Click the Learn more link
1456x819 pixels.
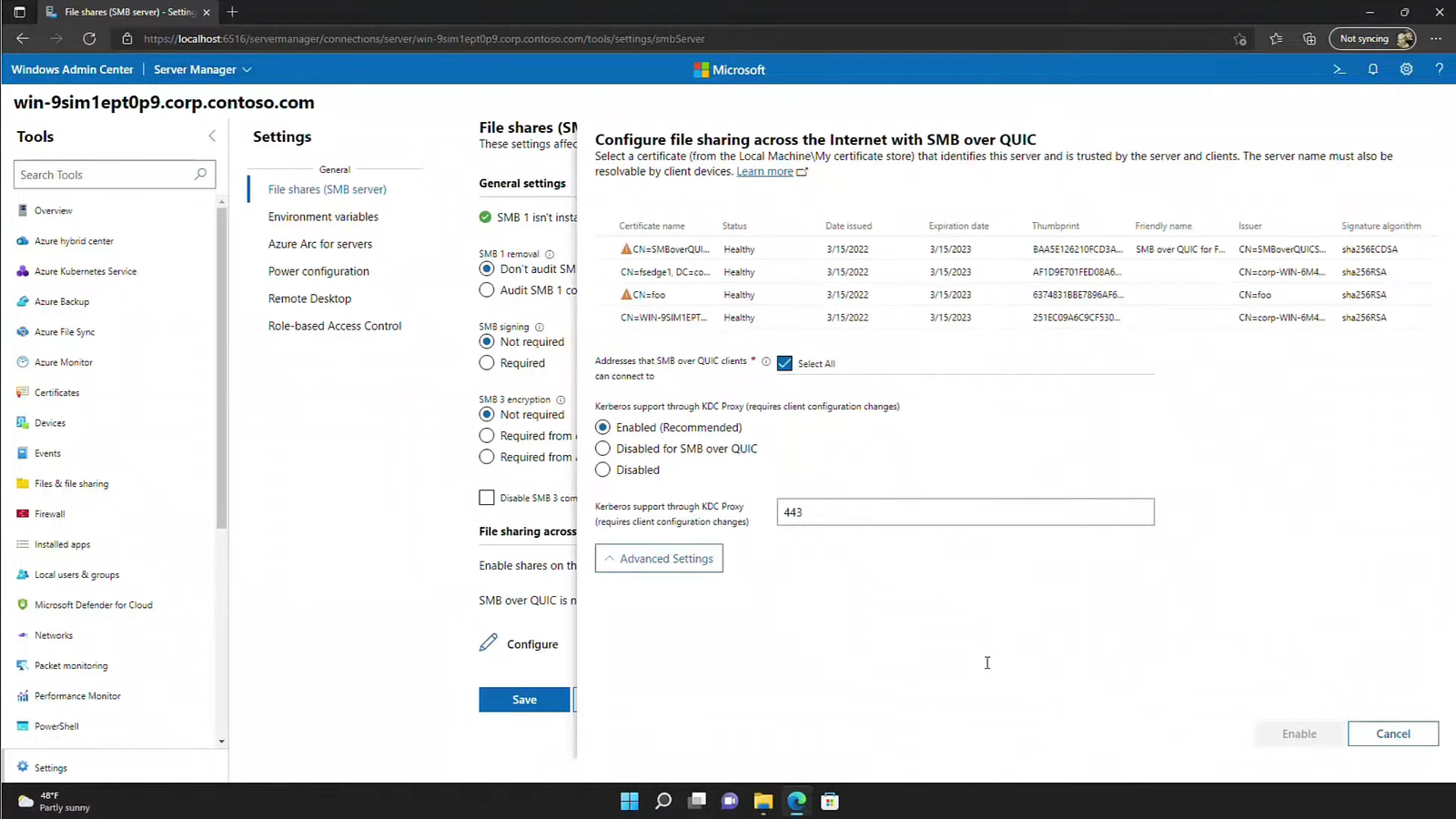pyautogui.click(x=764, y=171)
